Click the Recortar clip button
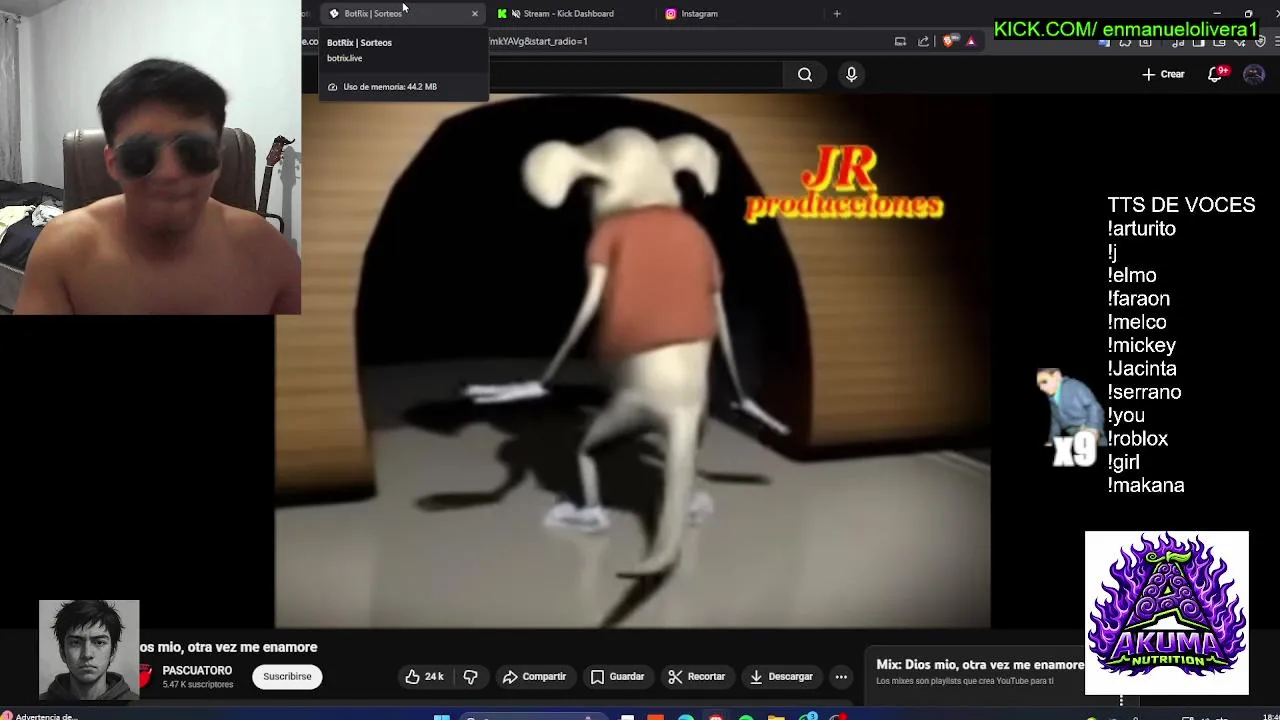This screenshot has width=1280, height=720. pyautogui.click(x=696, y=677)
